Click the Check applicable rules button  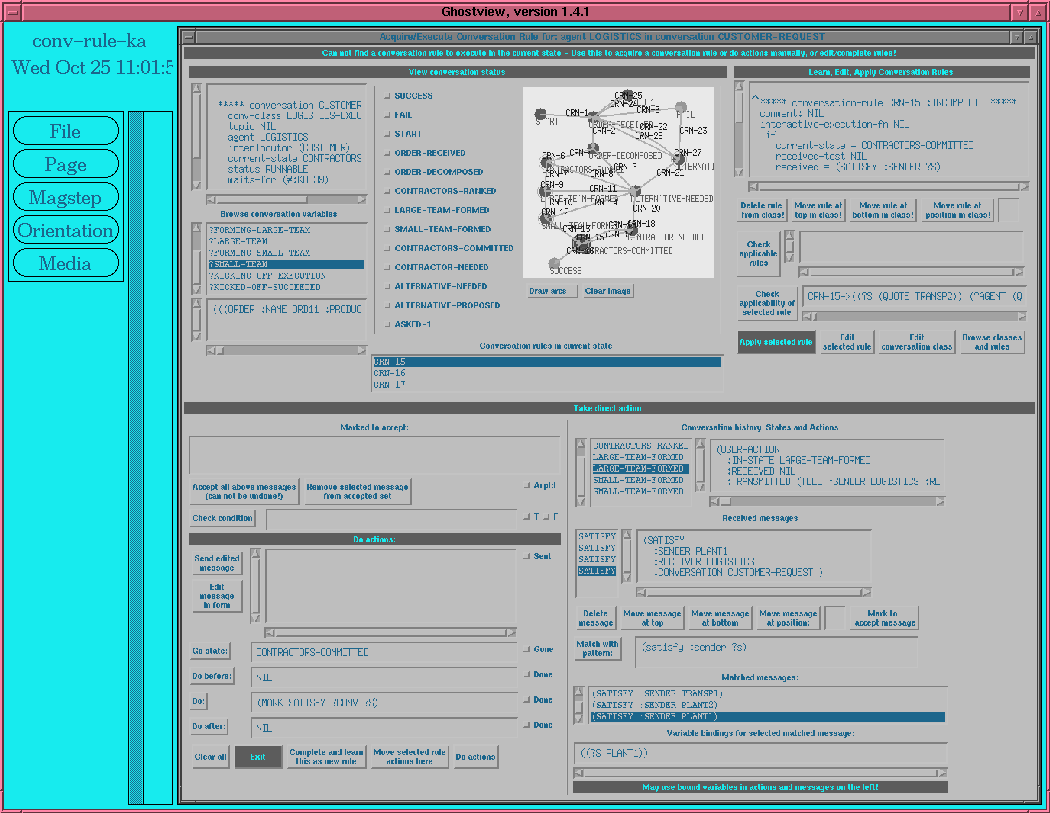(x=759, y=254)
